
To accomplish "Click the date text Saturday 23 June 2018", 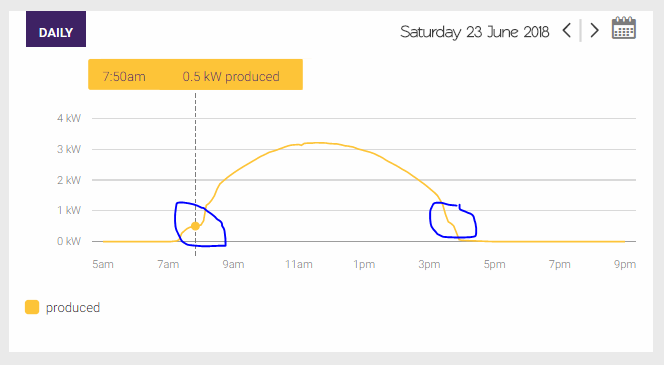I will click(475, 32).
